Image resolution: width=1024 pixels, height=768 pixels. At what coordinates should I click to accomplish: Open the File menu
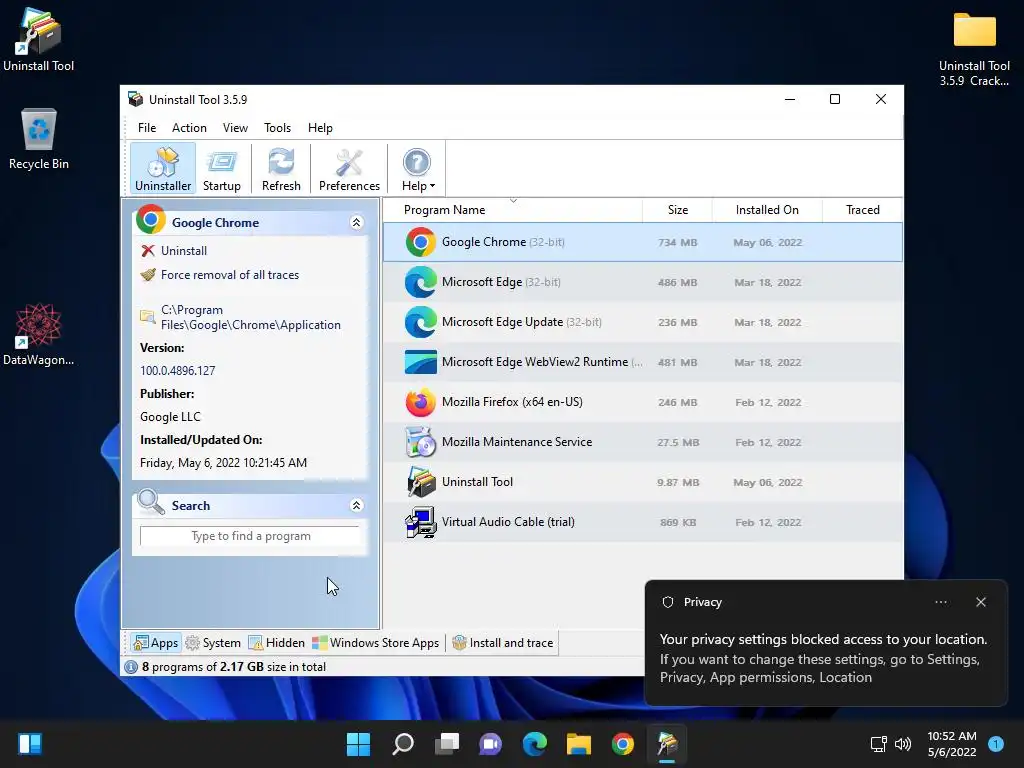147,128
